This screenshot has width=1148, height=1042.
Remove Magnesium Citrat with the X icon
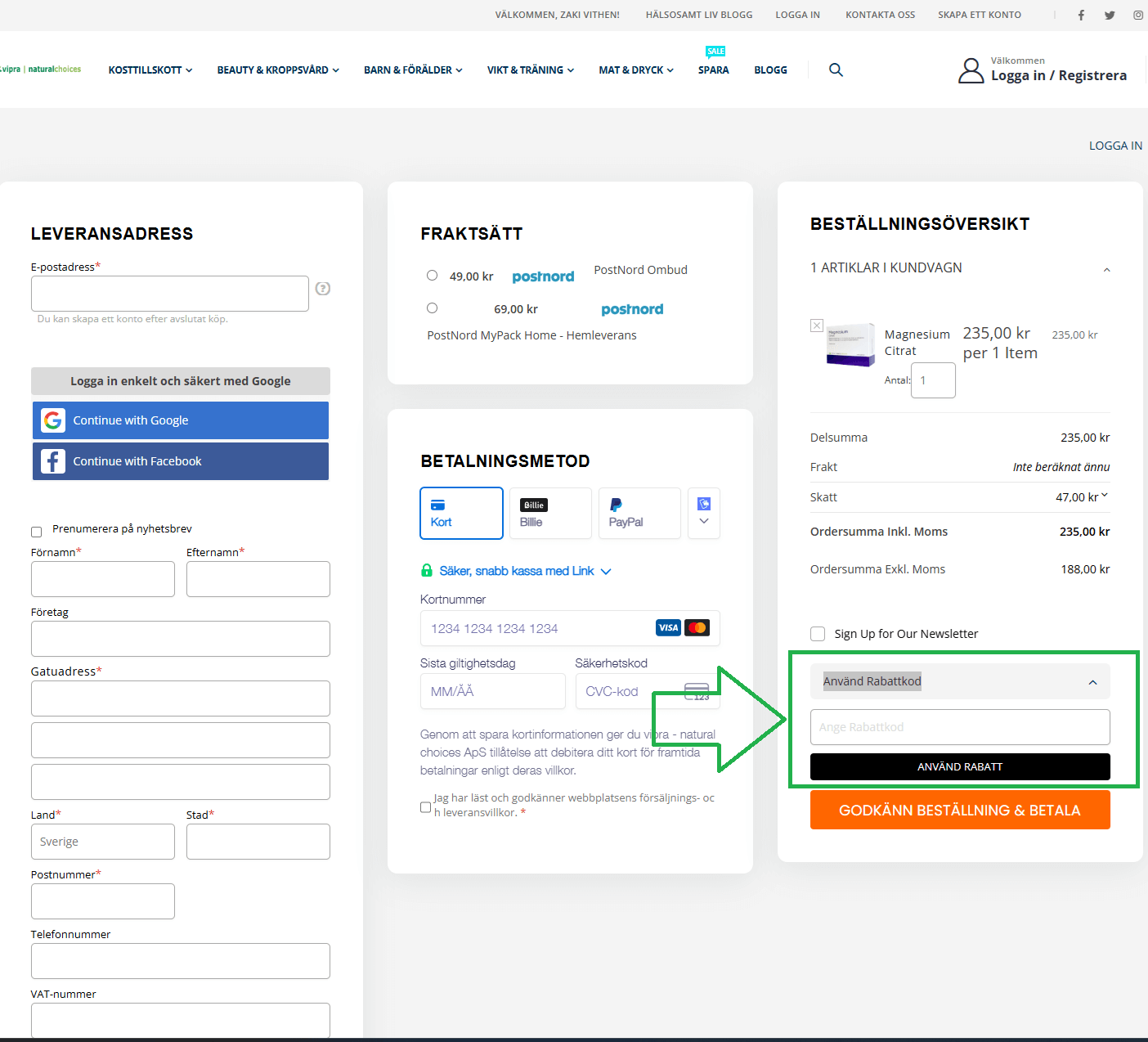[816, 326]
